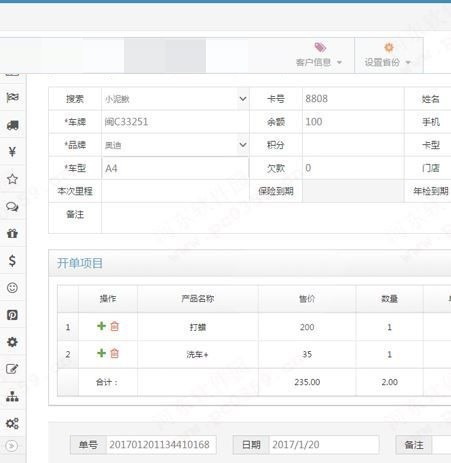Click the 车型 field showing A4
Image resolution: width=451 pixels, height=463 pixels.
point(175,168)
